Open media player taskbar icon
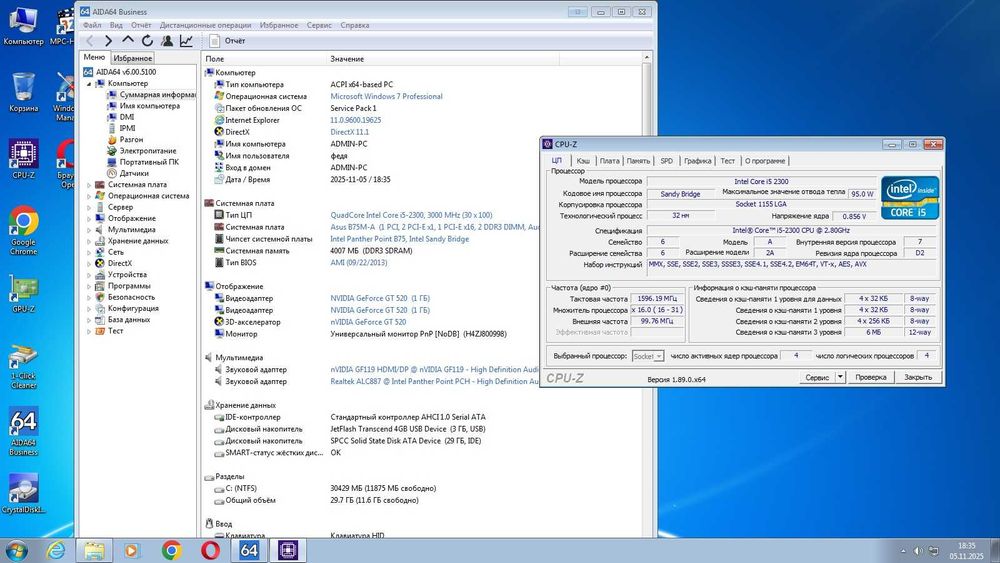The height and width of the screenshot is (563, 1000). pyautogui.click(x=132, y=550)
